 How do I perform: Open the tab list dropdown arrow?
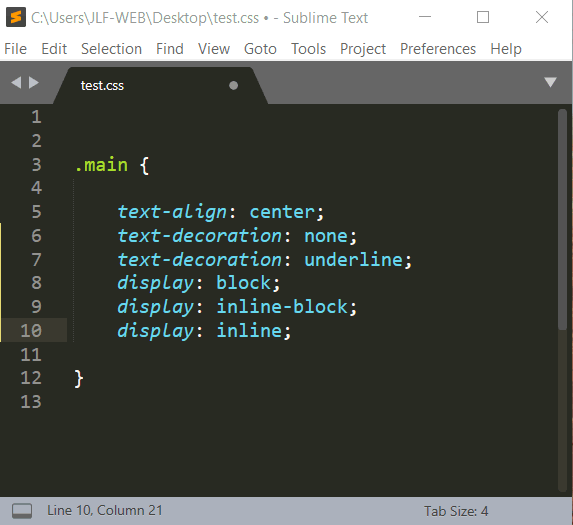(x=550, y=82)
